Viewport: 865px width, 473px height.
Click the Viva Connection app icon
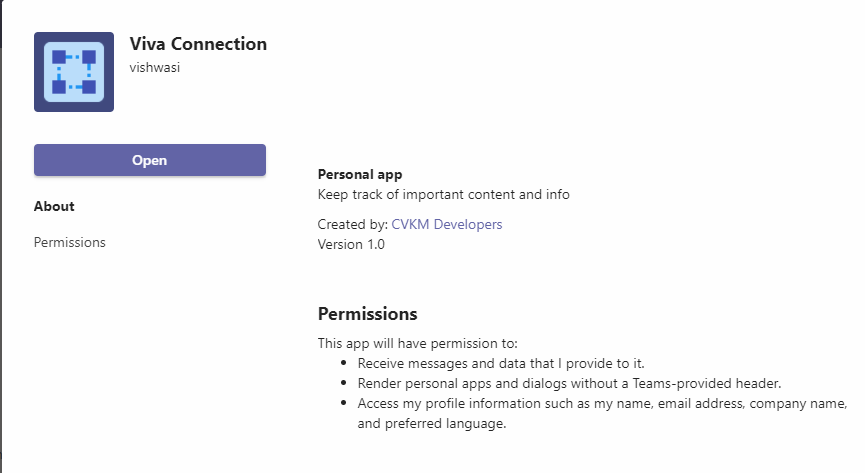[x=74, y=72]
